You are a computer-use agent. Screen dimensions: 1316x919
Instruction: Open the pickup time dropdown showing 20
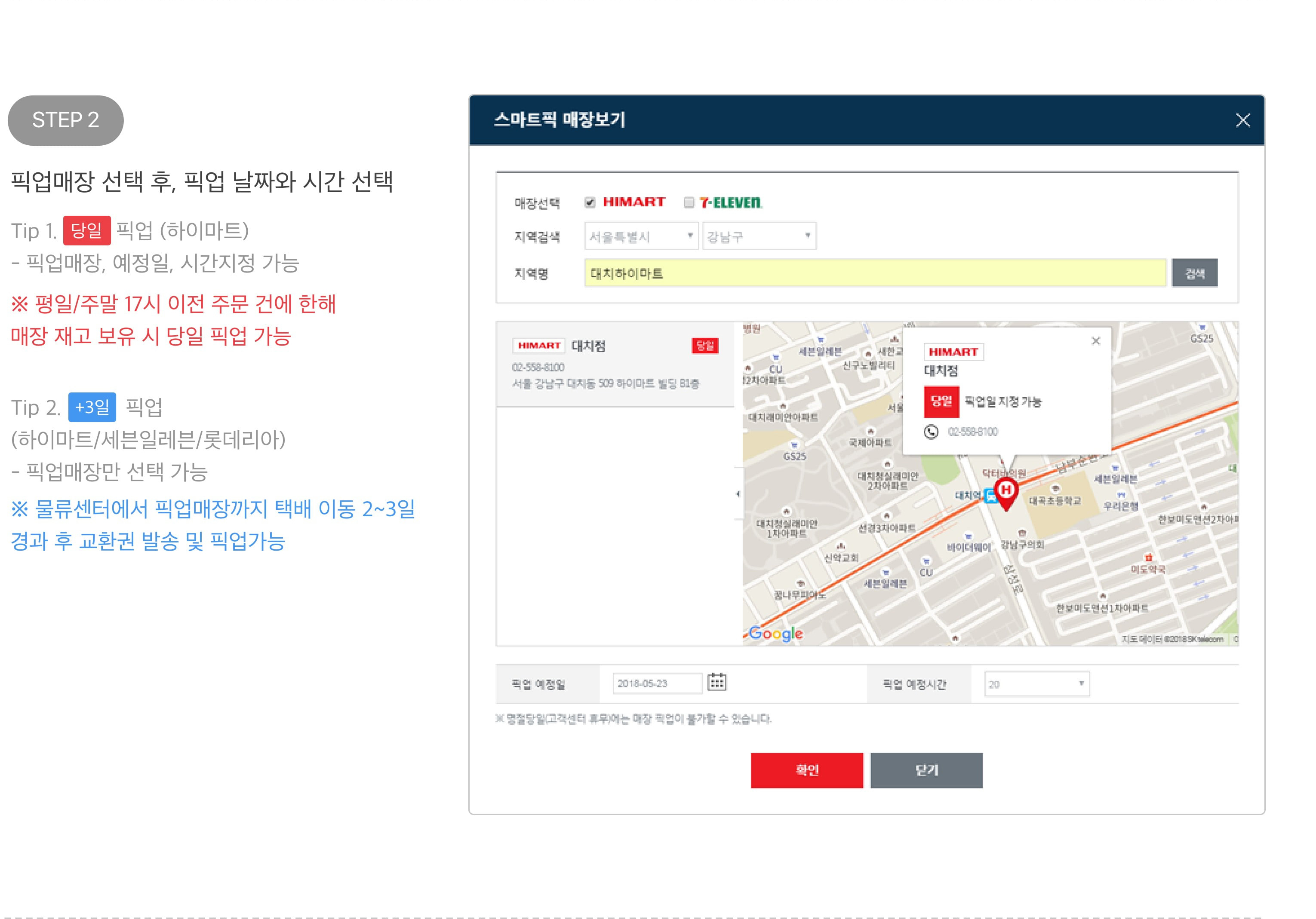(x=1036, y=683)
